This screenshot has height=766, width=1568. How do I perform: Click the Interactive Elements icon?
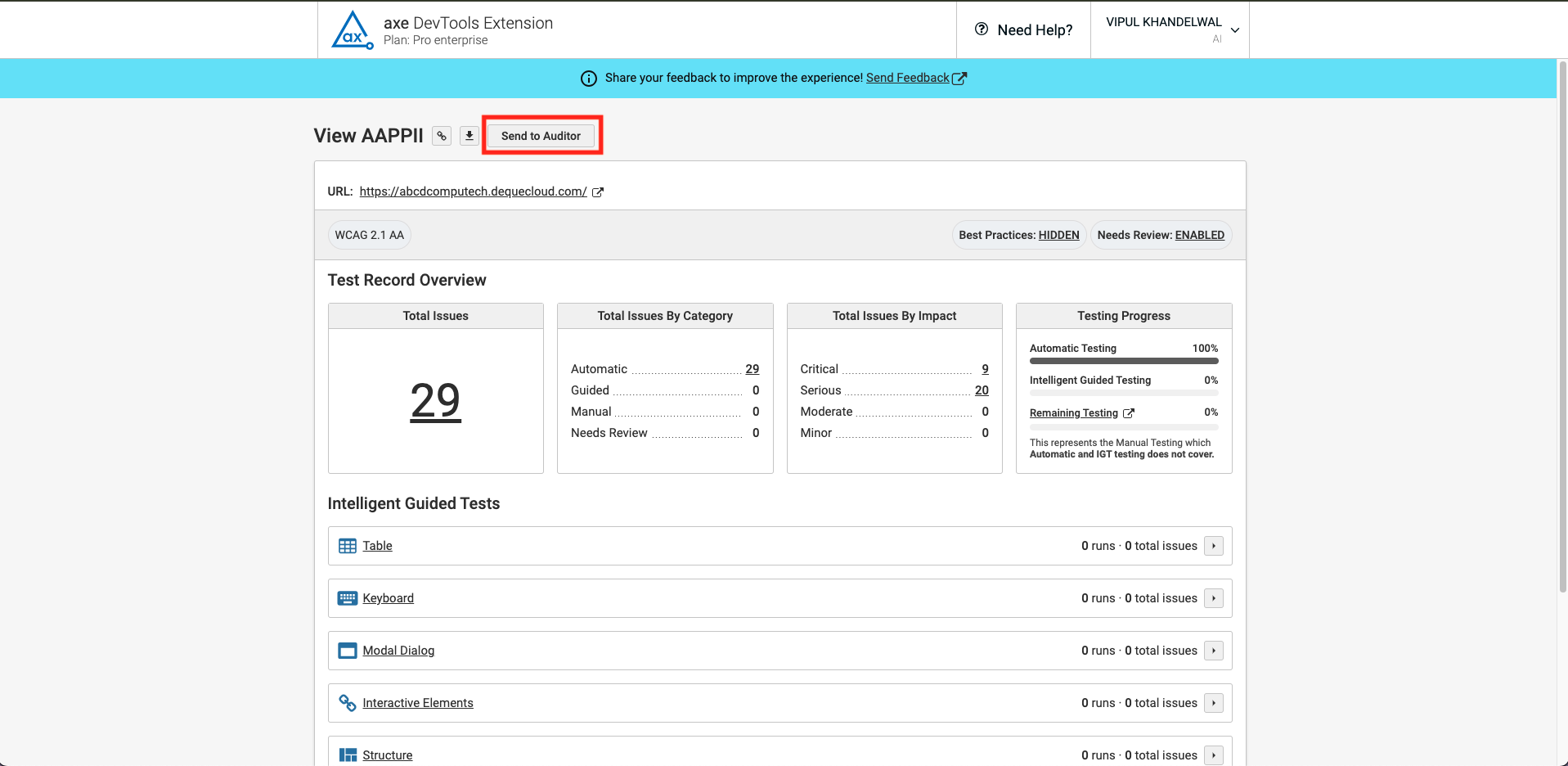[x=348, y=703]
